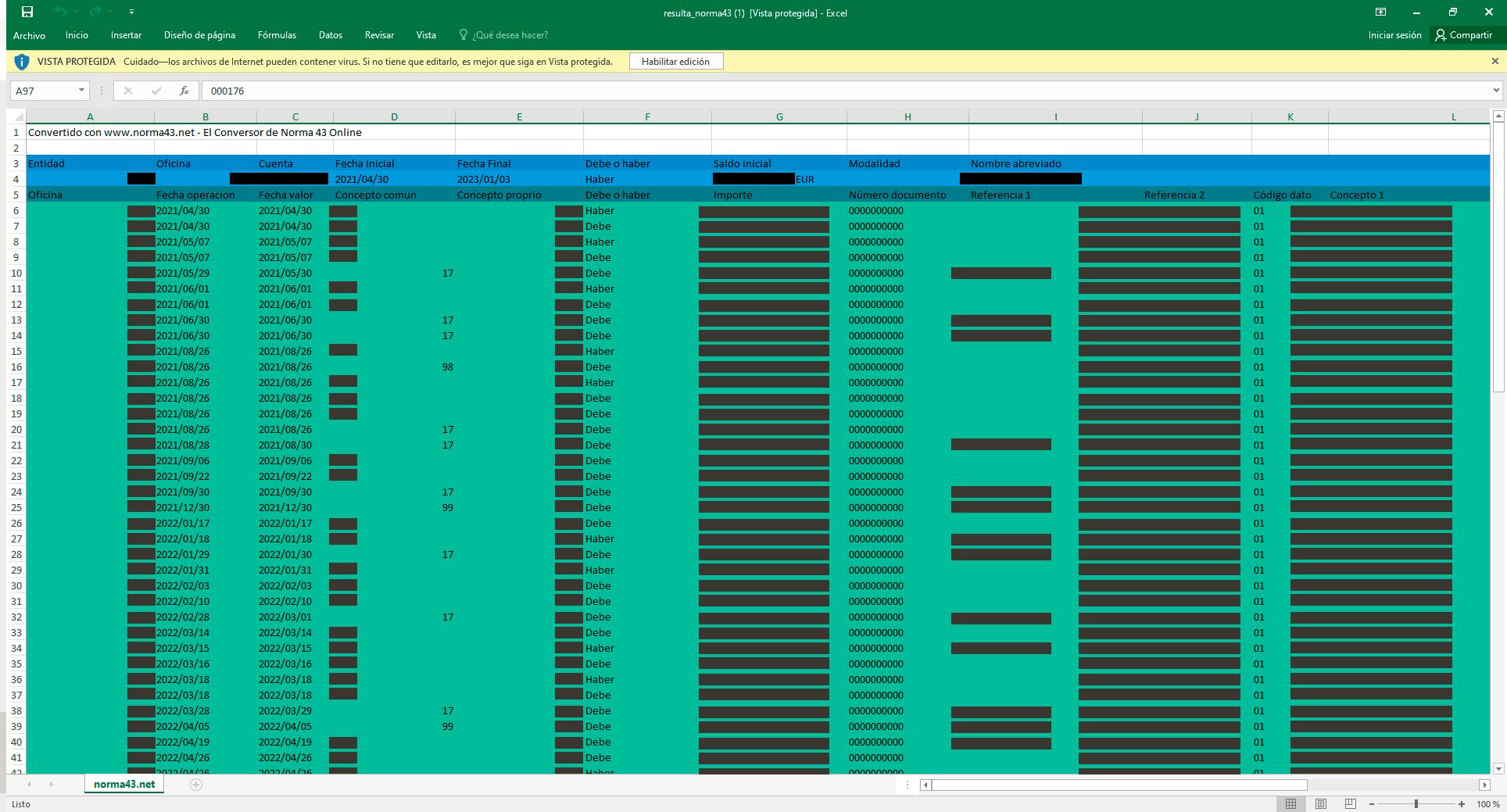
Task: Click the Nombre abreviado header cell
Action: [1055, 163]
